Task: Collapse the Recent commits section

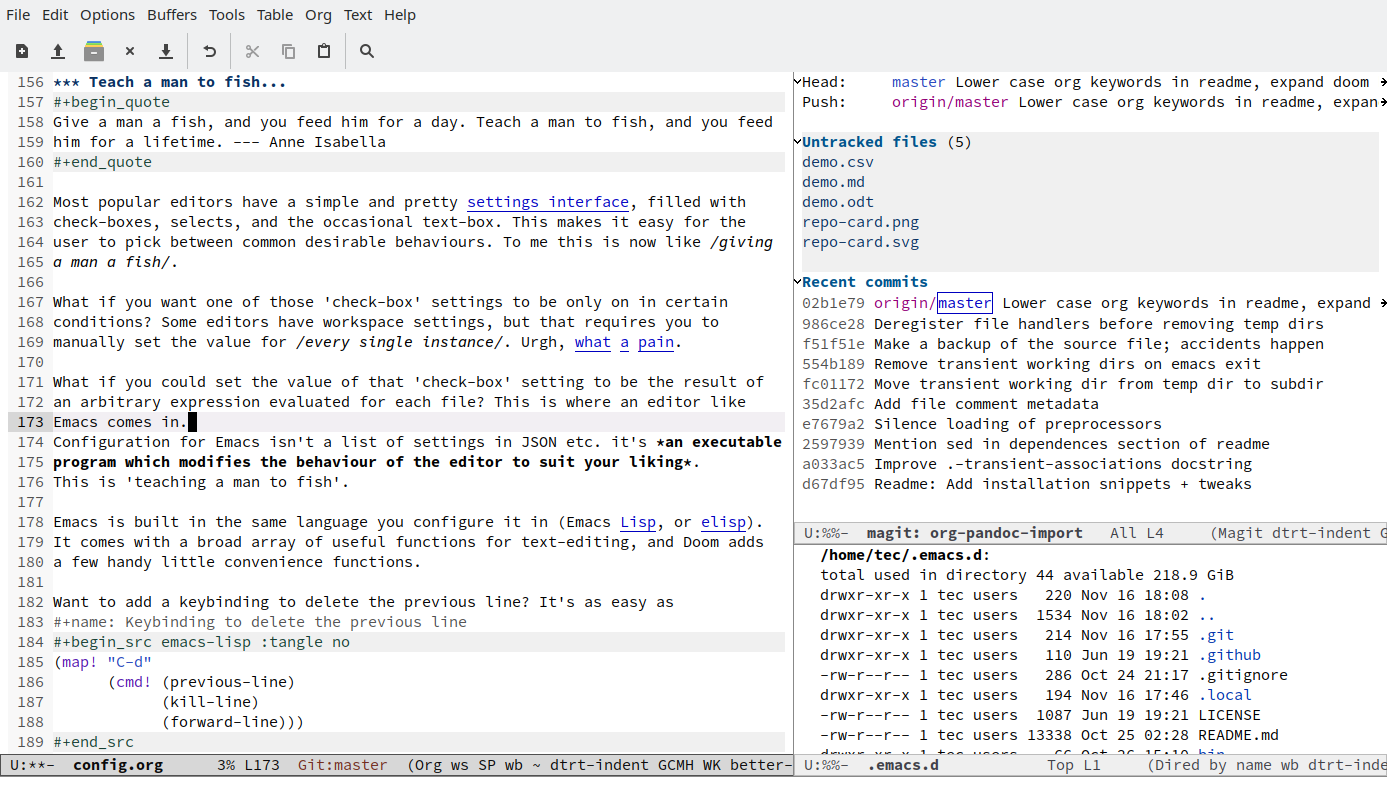Action: coord(796,281)
